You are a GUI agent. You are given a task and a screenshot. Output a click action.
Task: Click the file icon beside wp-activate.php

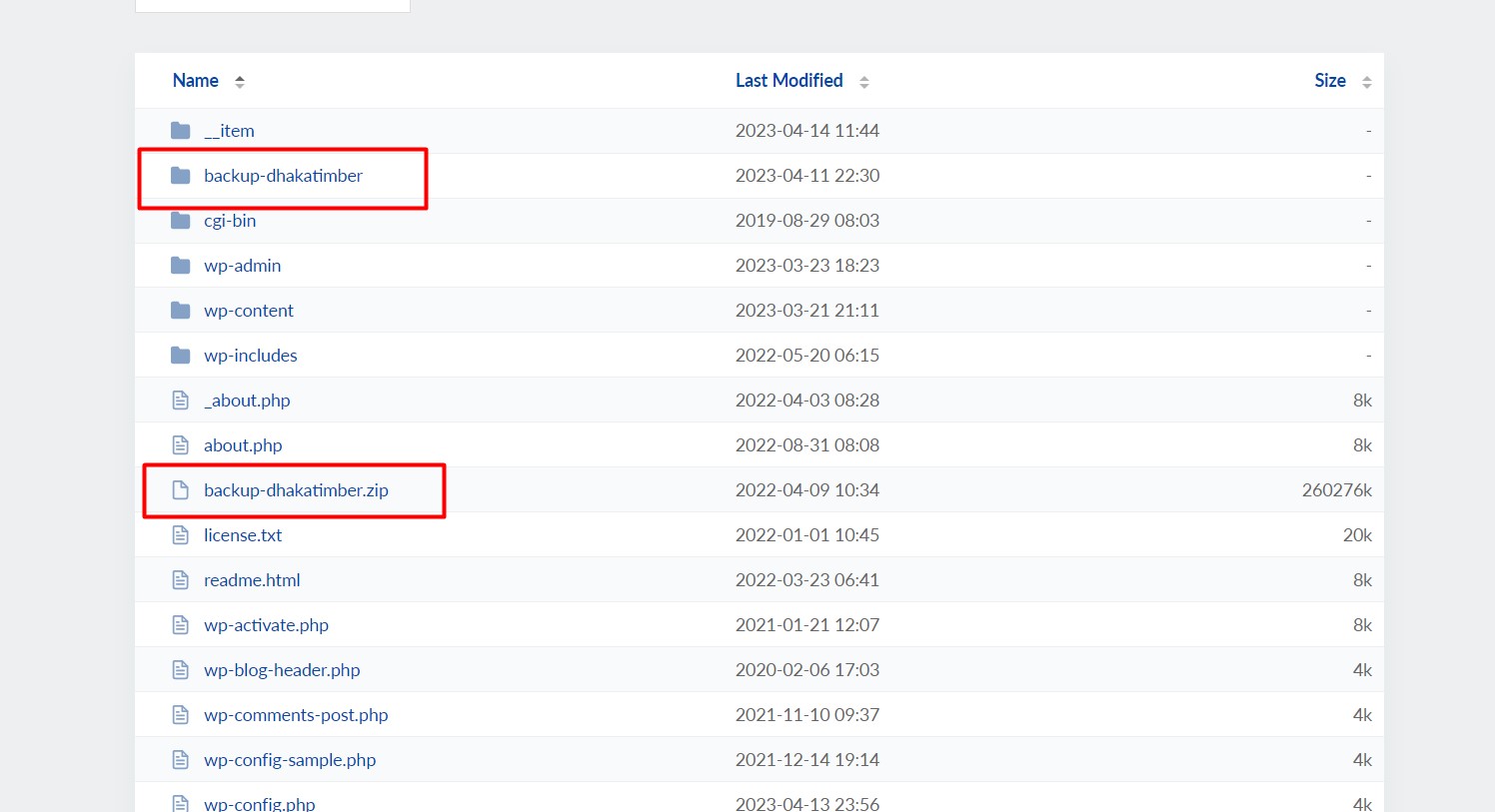pyautogui.click(x=180, y=624)
